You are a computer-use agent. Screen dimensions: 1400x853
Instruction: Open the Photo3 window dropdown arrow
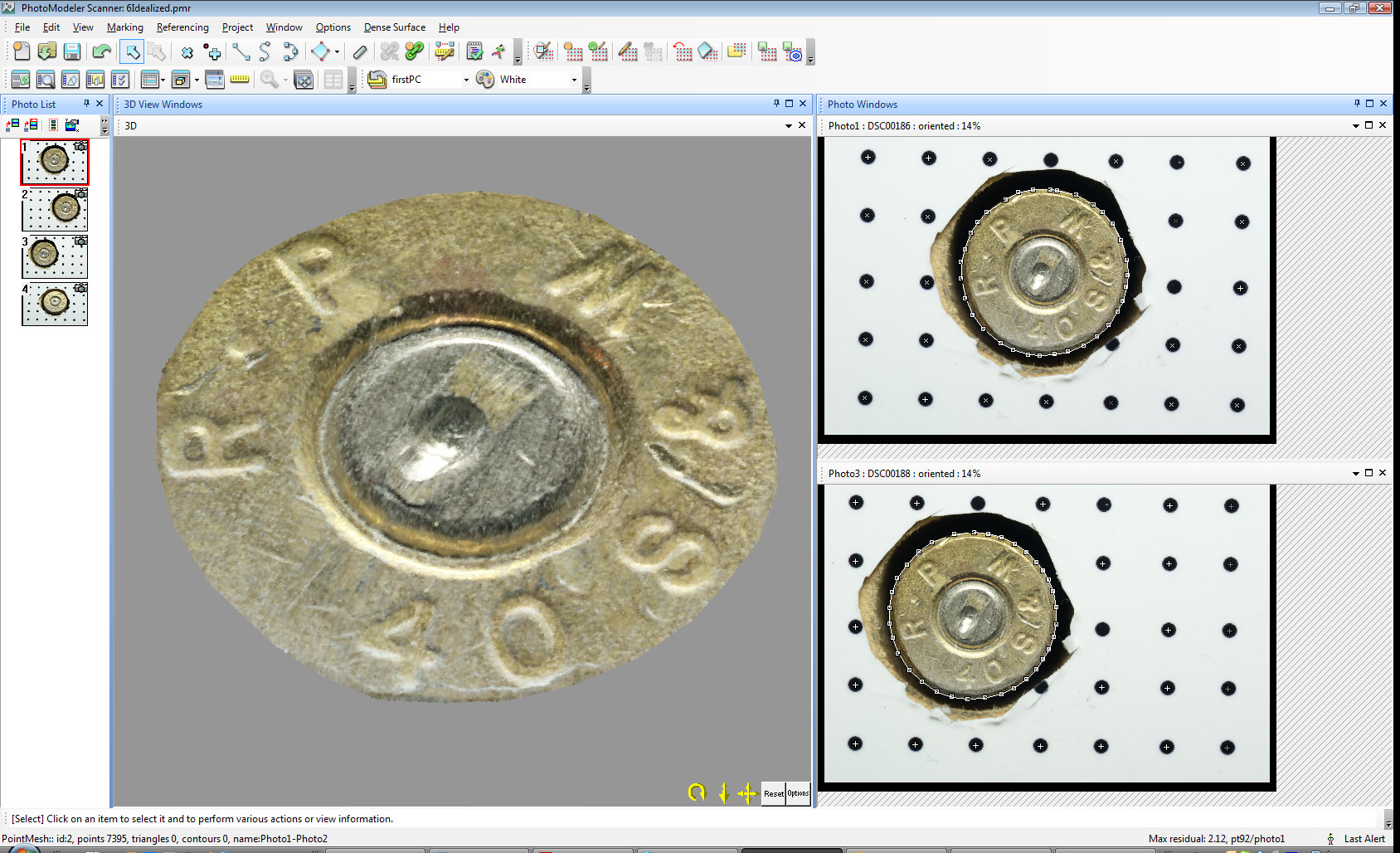pos(1356,473)
